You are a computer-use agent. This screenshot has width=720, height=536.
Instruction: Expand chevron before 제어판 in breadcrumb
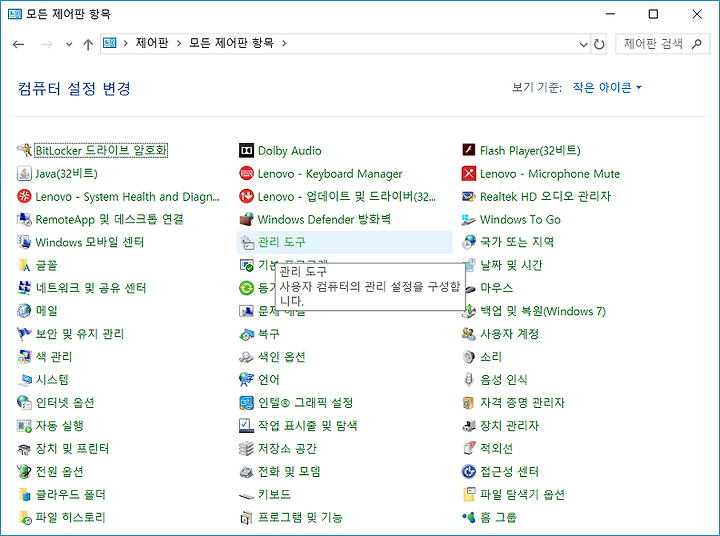pos(125,44)
